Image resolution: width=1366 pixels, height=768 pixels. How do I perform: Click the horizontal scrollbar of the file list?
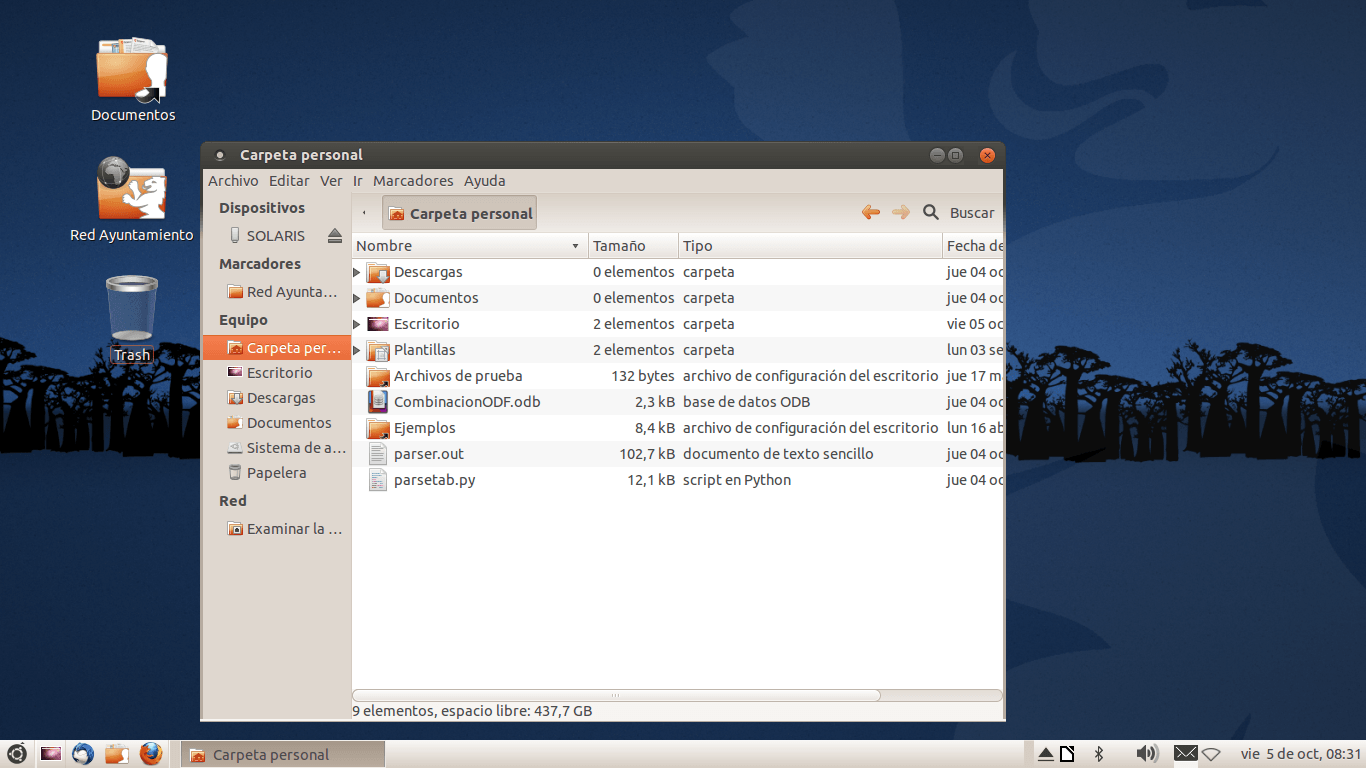[x=616, y=695]
